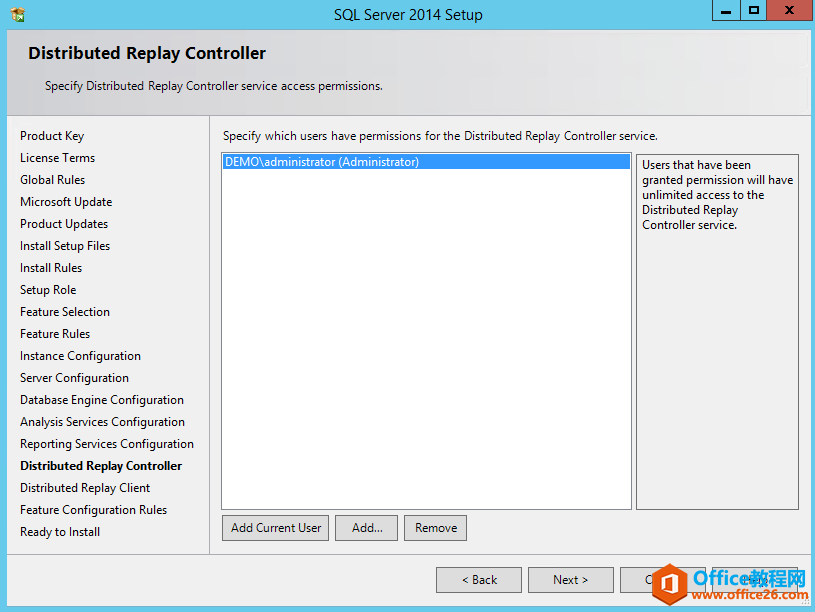This screenshot has height=612, width=815.
Task: Click the SQL Server Setup title bar icon
Action: (x=18, y=15)
